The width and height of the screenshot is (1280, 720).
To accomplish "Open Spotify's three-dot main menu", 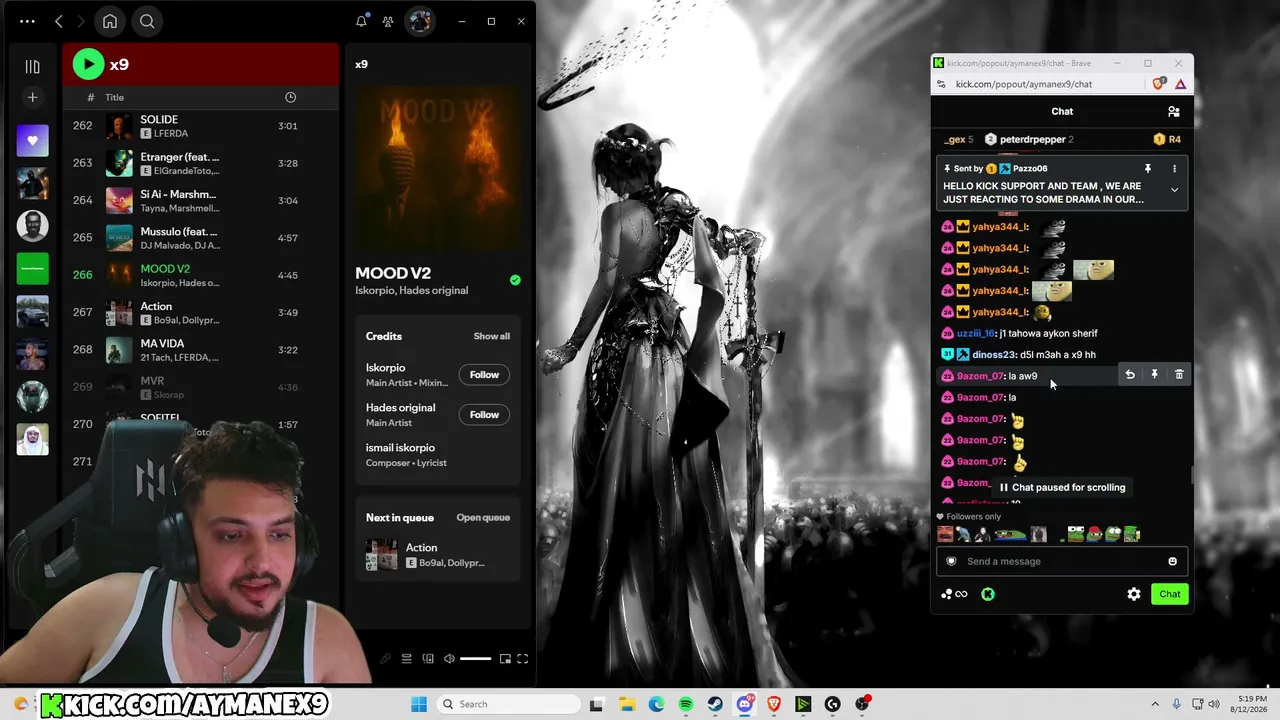I will point(27,21).
